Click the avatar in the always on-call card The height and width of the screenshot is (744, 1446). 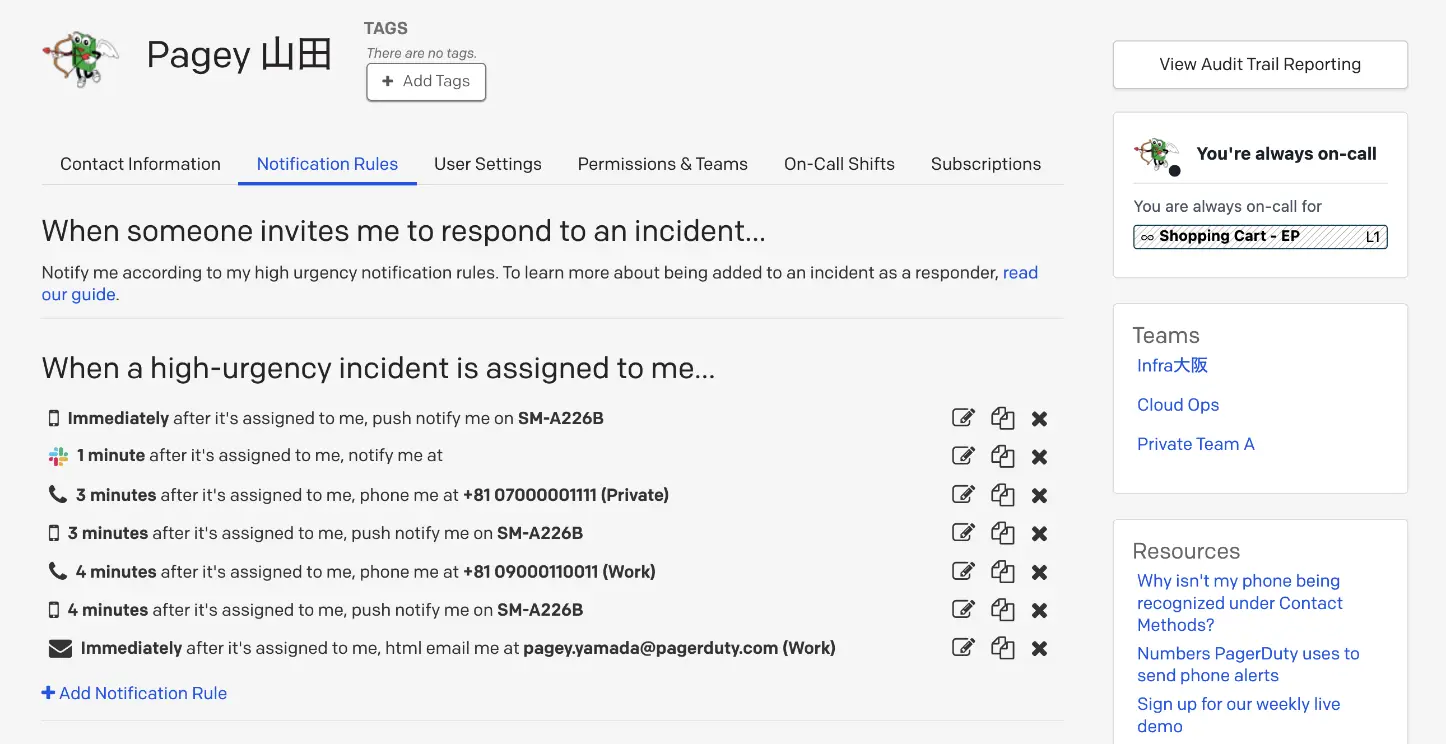[x=1158, y=155]
